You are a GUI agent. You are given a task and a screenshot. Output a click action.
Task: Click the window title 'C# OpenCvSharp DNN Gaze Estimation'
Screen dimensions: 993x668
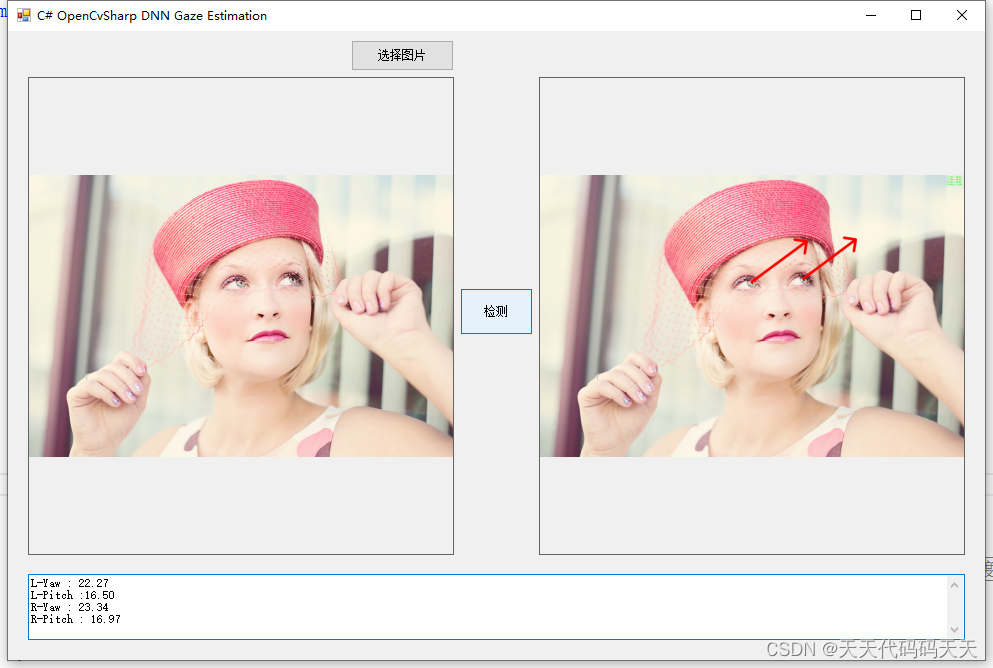(152, 16)
